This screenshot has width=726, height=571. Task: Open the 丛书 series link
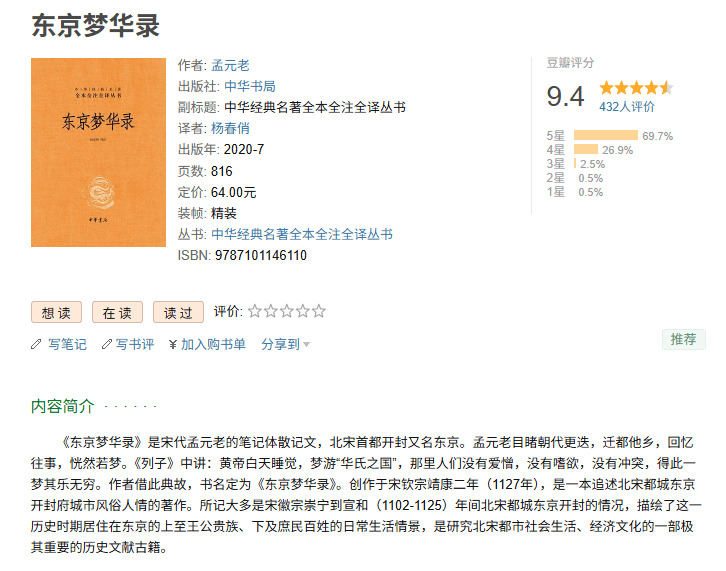(301, 234)
